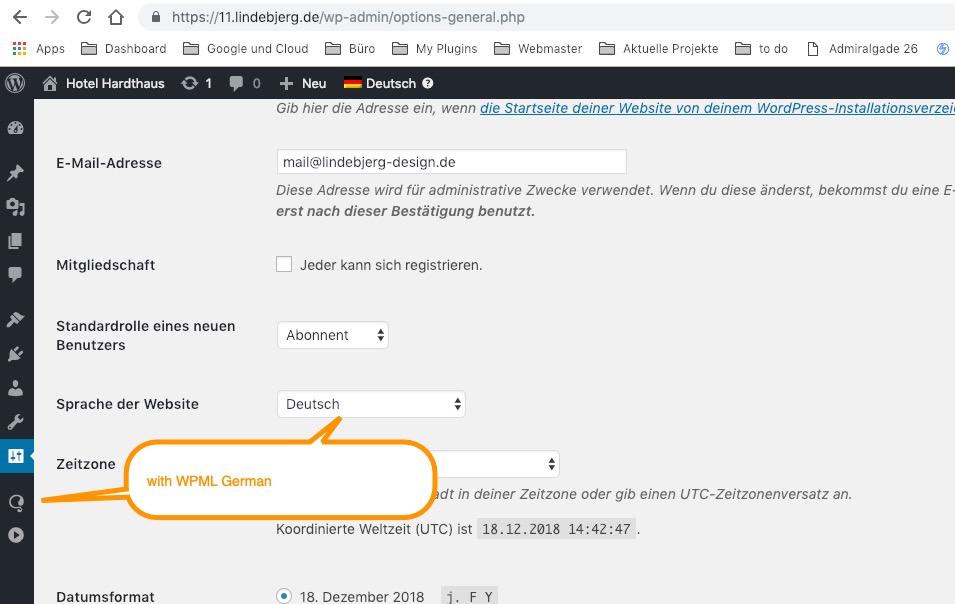Click the browser forward arrow

tap(52, 17)
